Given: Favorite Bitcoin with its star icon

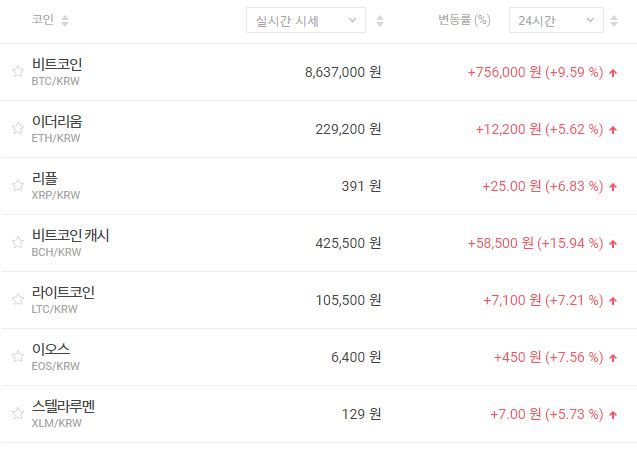Looking at the screenshot, I should pyautogui.click(x=17, y=72).
